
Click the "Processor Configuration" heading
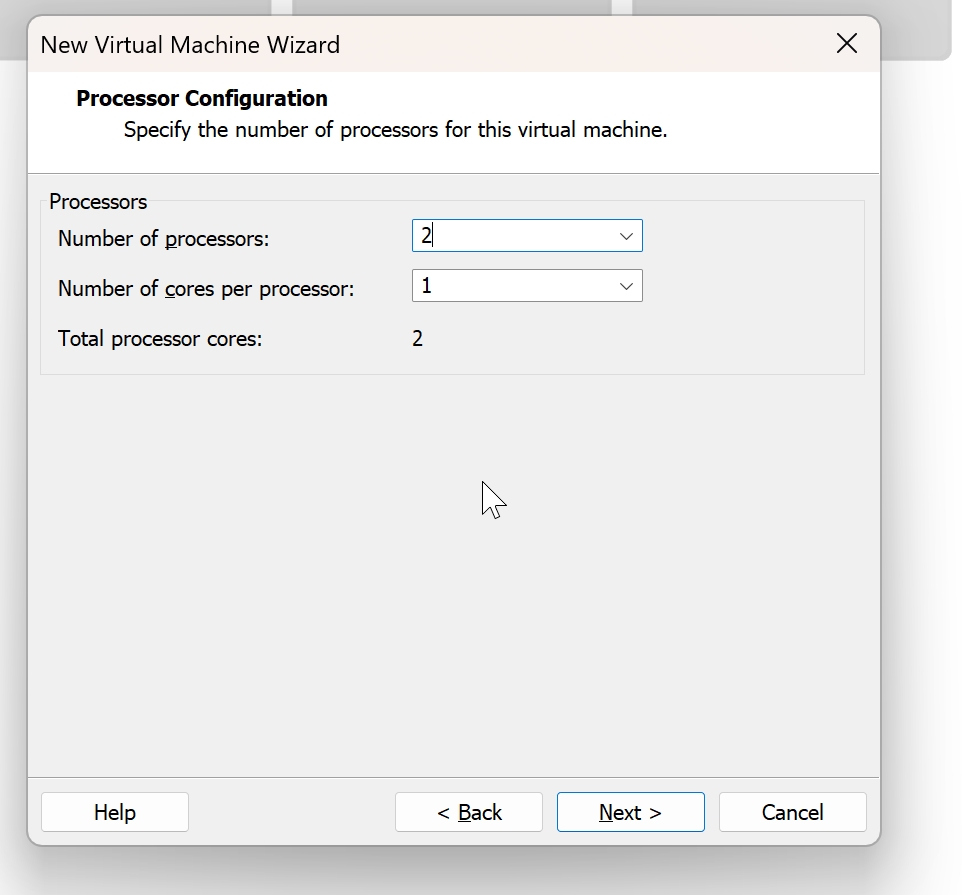pyautogui.click(x=202, y=99)
